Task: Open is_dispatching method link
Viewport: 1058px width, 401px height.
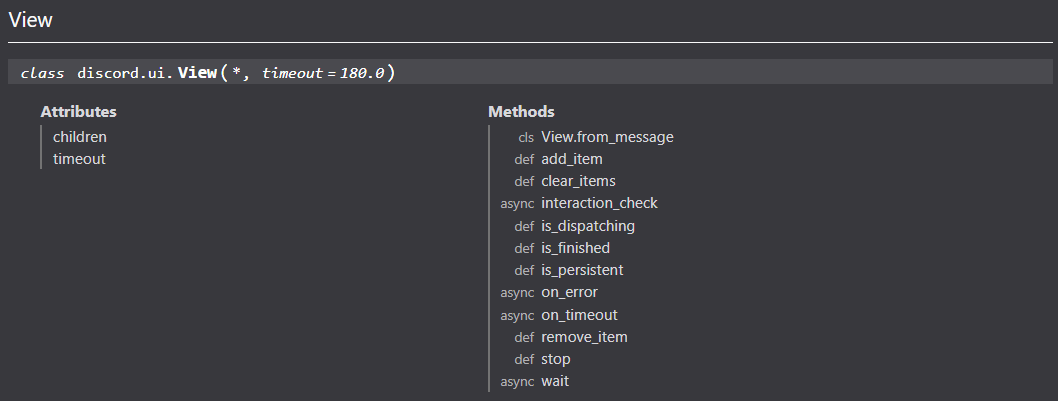Action: (x=588, y=226)
